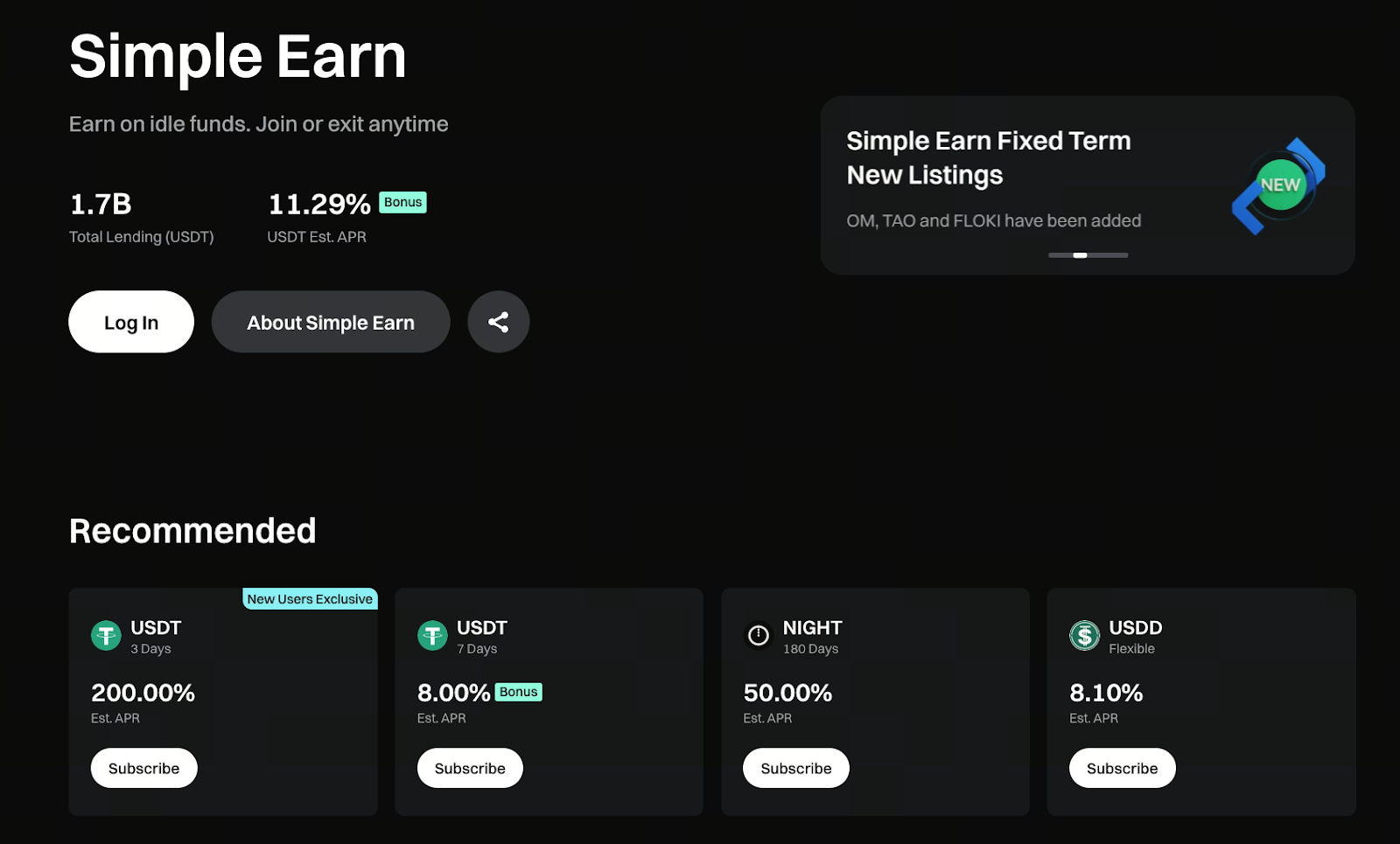Open the Simple Earn Fixed Term banner

(989, 157)
